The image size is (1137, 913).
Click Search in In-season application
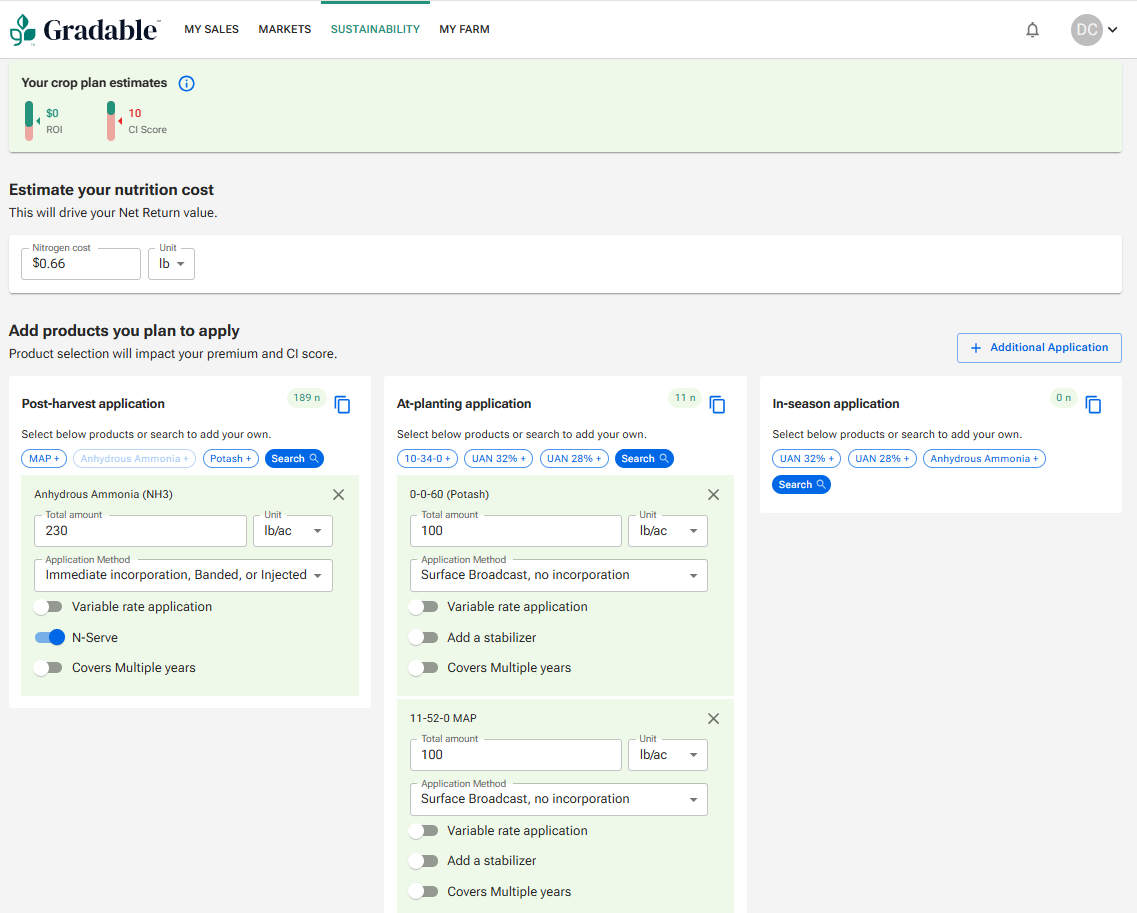[801, 485]
